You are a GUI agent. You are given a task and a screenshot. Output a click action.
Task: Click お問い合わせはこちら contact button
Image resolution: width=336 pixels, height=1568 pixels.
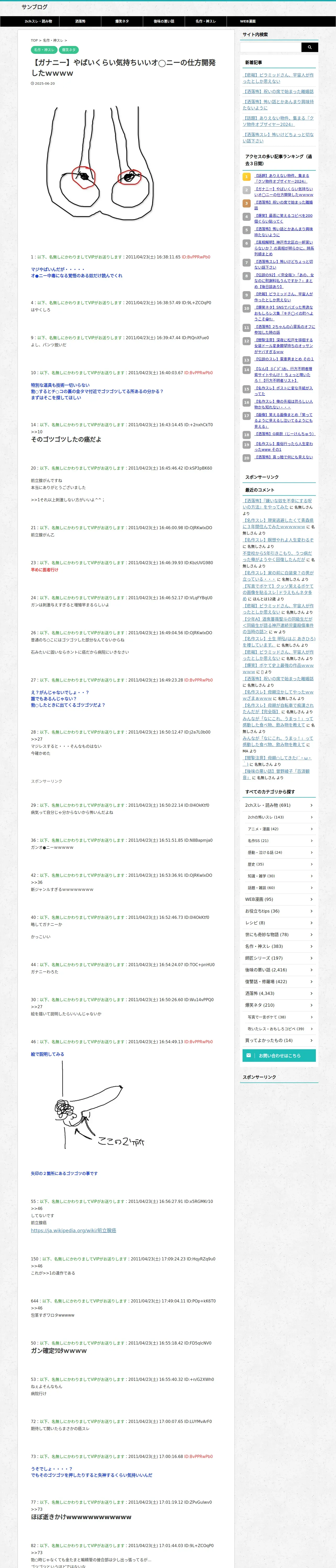(279, 1056)
